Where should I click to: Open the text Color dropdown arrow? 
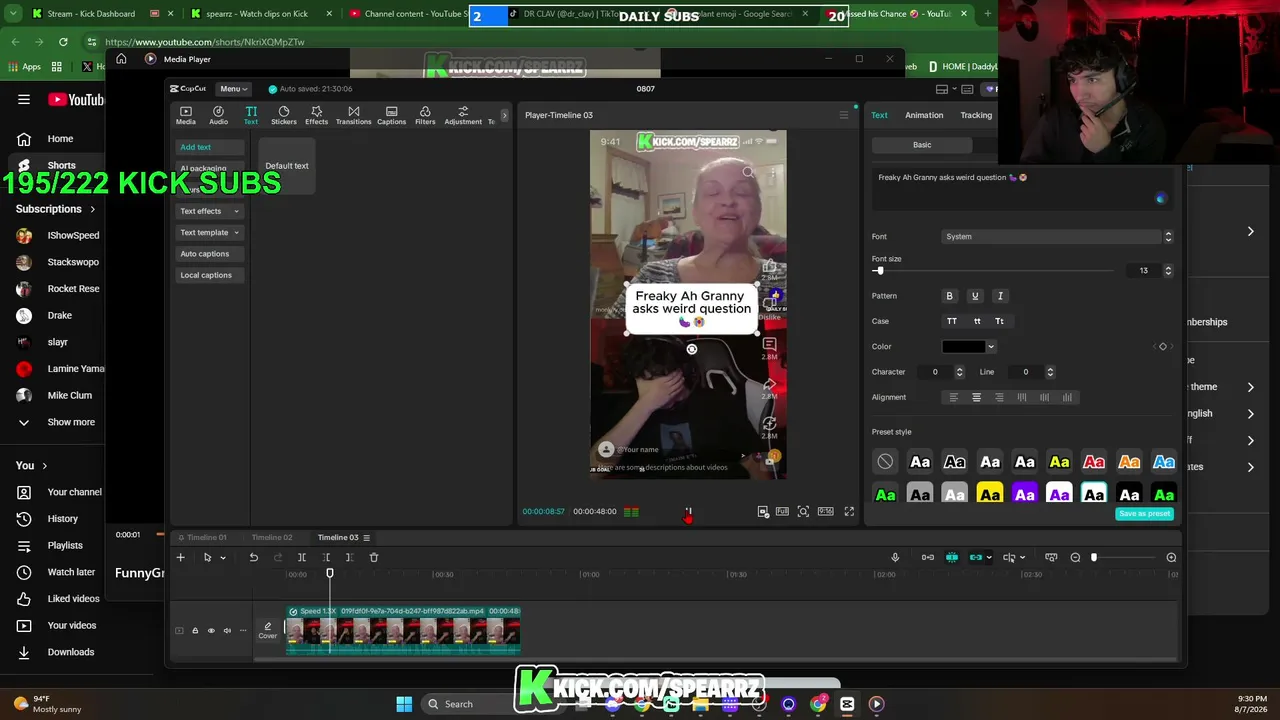tap(991, 347)
